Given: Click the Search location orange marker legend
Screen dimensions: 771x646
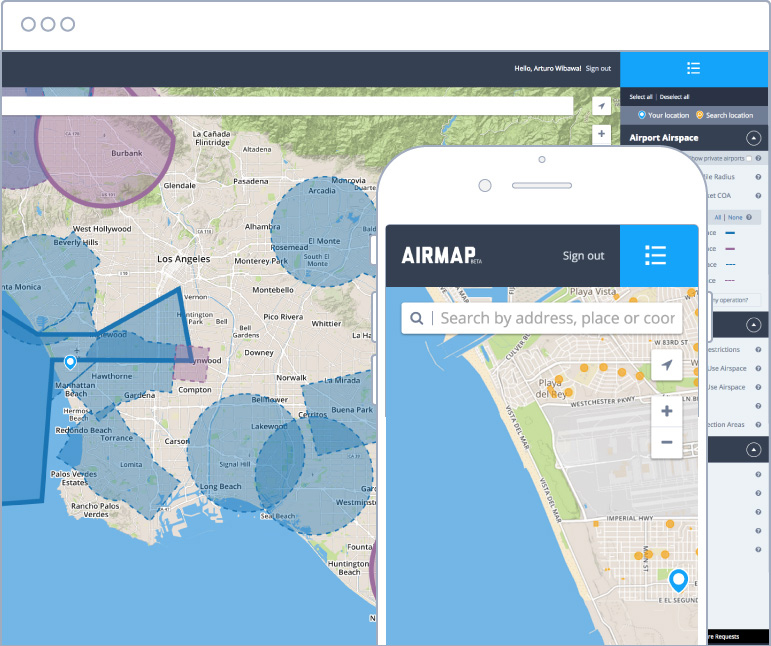Looking at the screenshot, I should click(724, 115).
